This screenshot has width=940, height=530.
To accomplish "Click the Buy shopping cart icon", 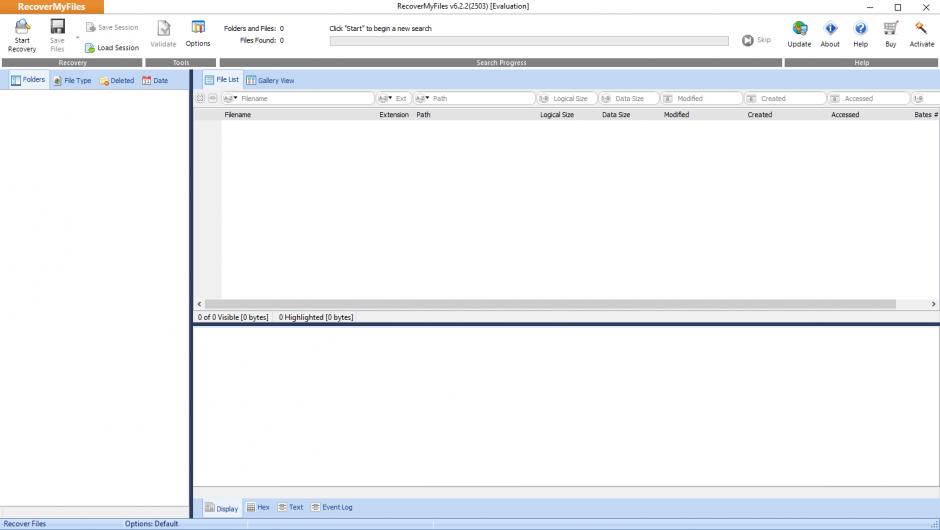I will 891,28.
